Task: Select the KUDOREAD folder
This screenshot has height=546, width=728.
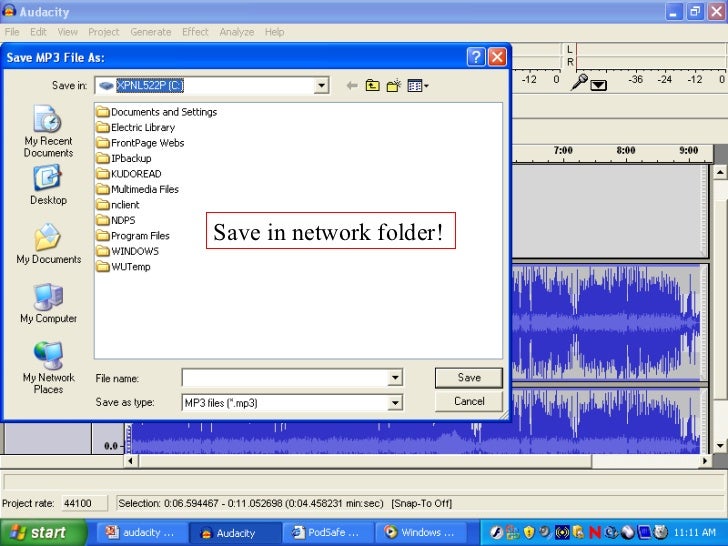Action: [129, 174]
